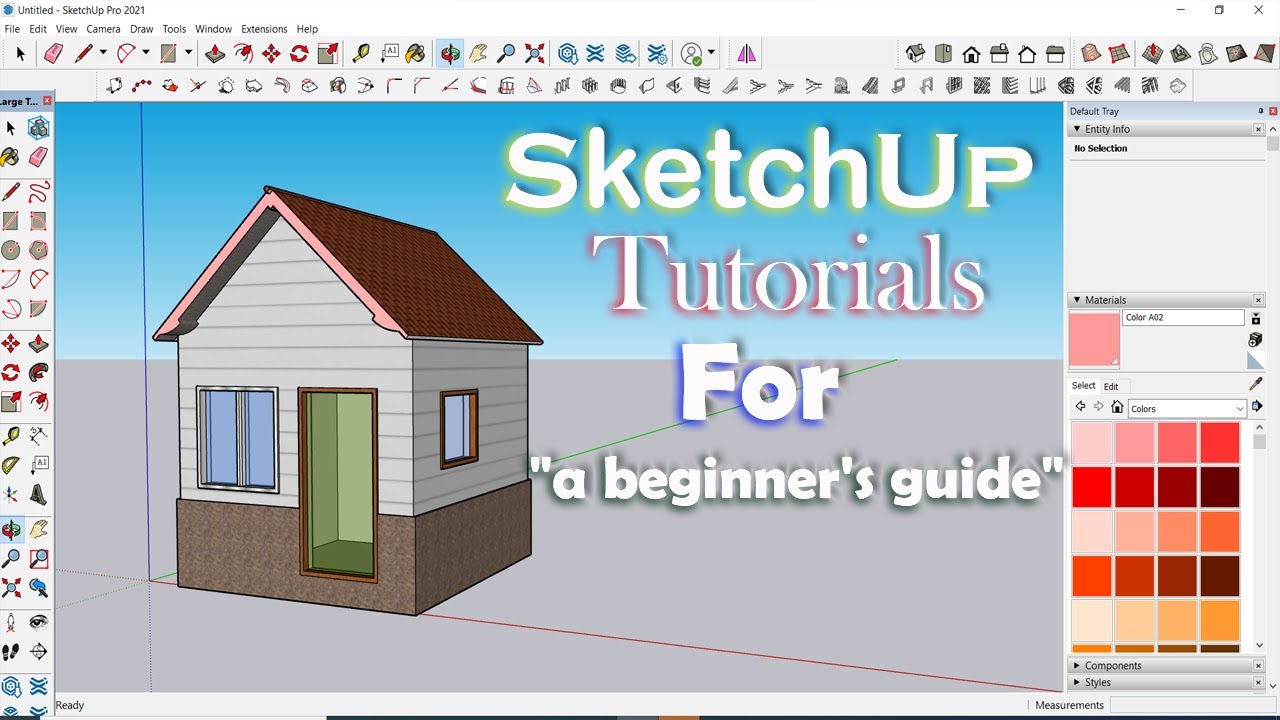Open the Line tool dropdown arrow
The width and height of the screenshot is (1280, 720).
(102, 54)
